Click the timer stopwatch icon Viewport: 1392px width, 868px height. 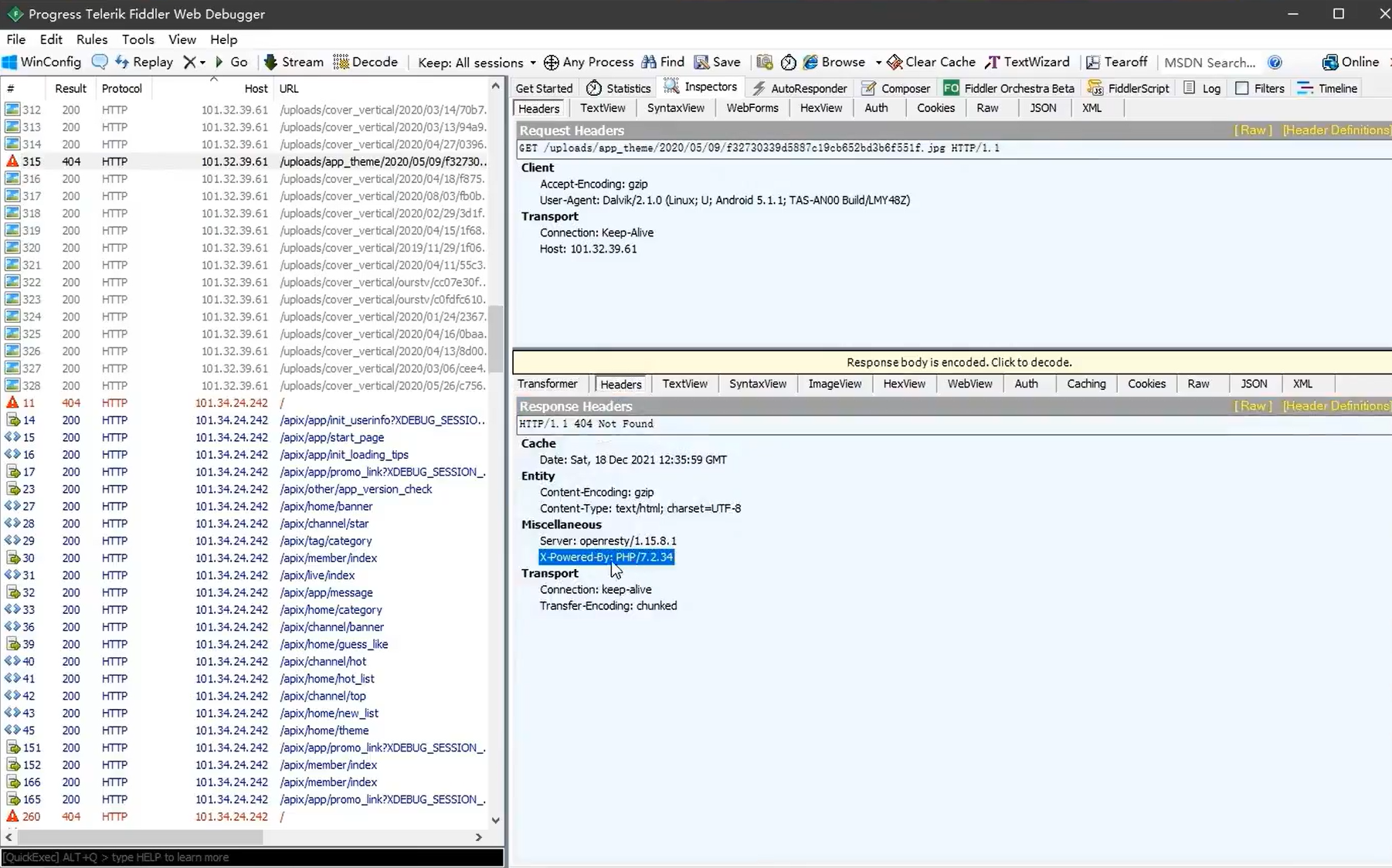[x=789, y=62]
